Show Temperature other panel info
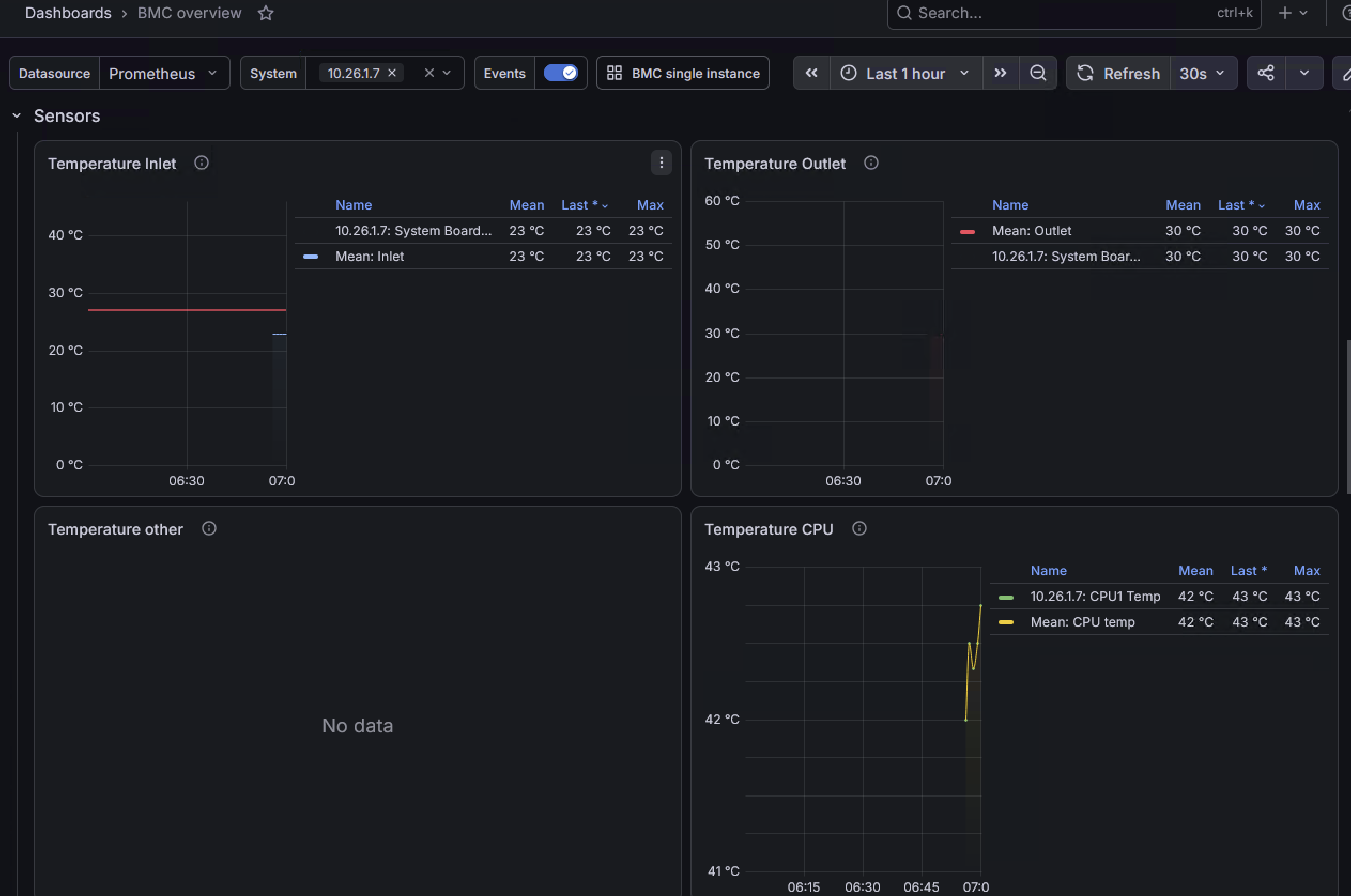Image resolution: width=1351 pixels, height=896 pixels. pos(209,529)
